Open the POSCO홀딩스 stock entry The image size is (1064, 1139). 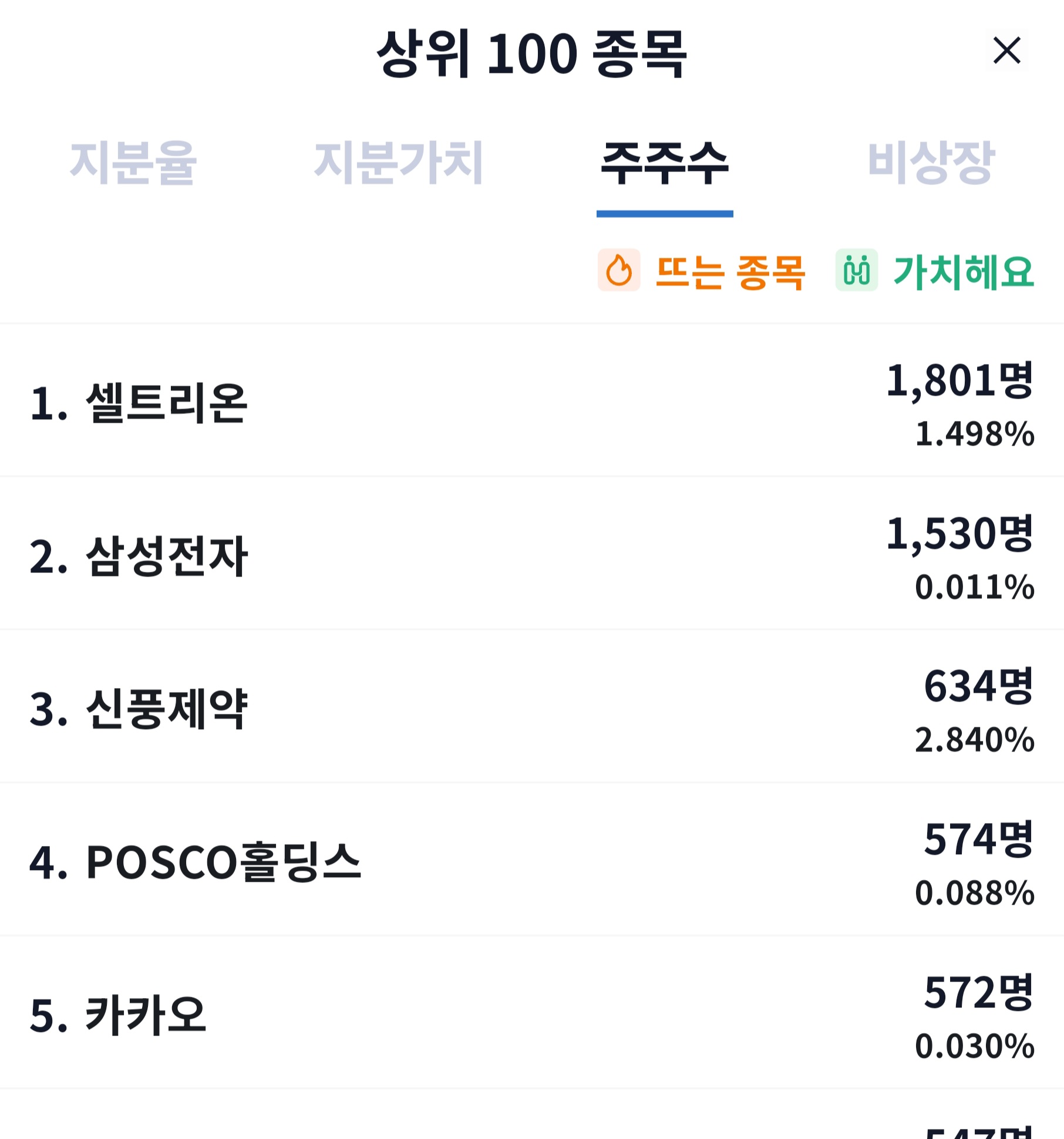[532, 860]
